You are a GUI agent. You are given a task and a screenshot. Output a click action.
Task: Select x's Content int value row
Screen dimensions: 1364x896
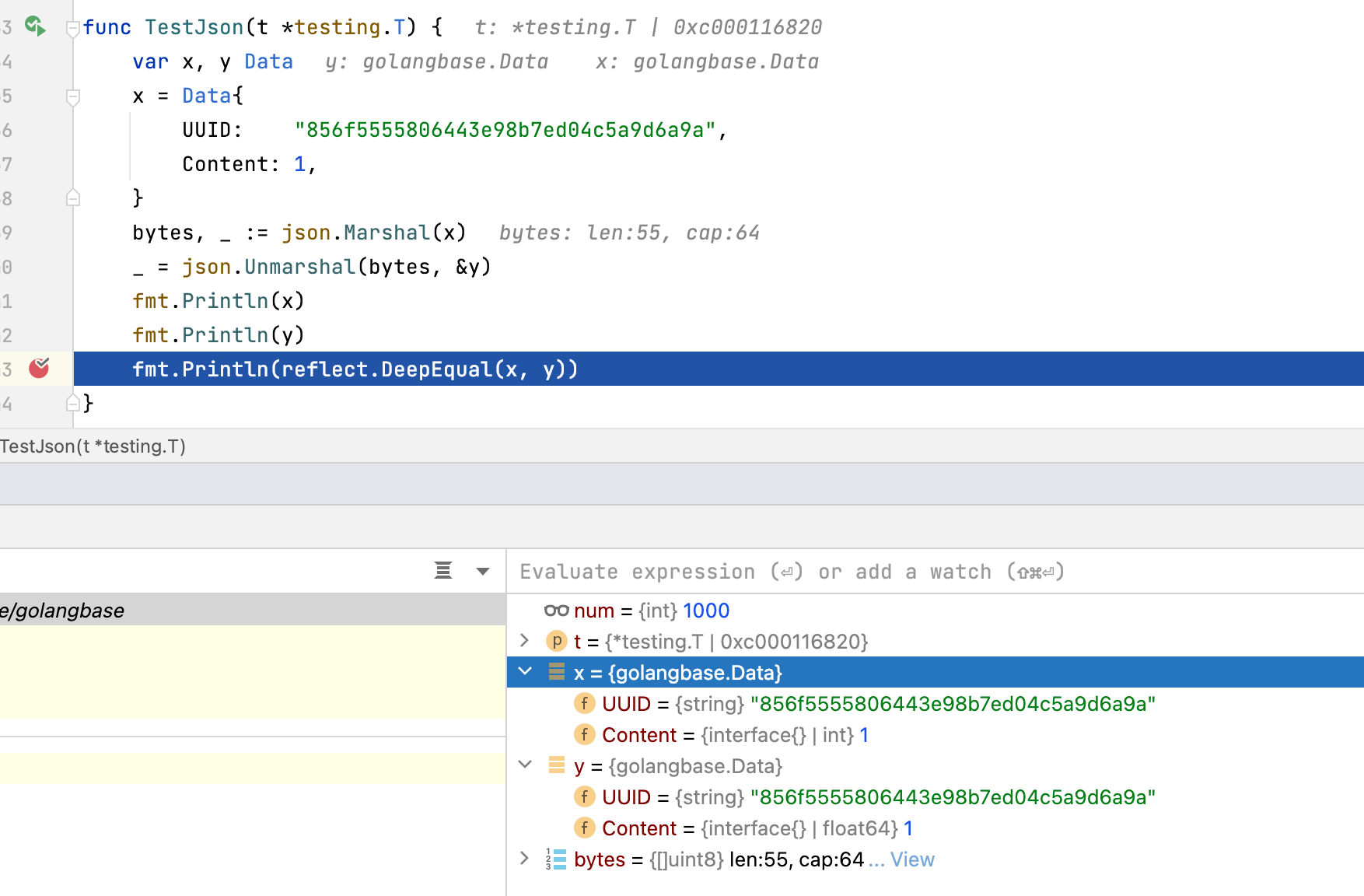click(936, 734)
